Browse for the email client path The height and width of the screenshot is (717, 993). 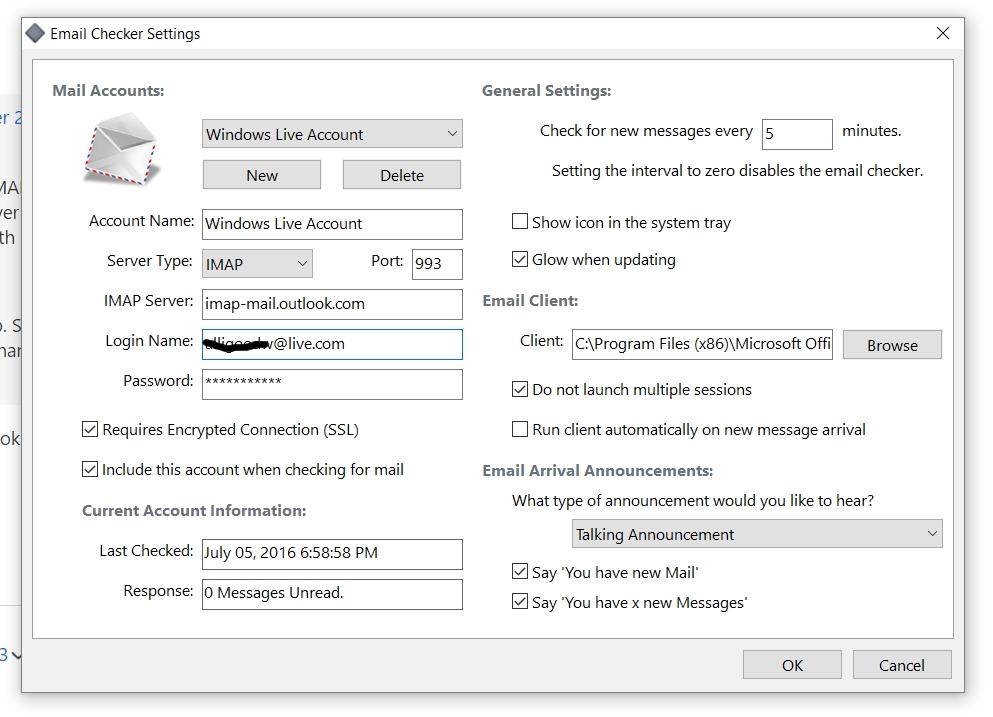coord(892,345)
